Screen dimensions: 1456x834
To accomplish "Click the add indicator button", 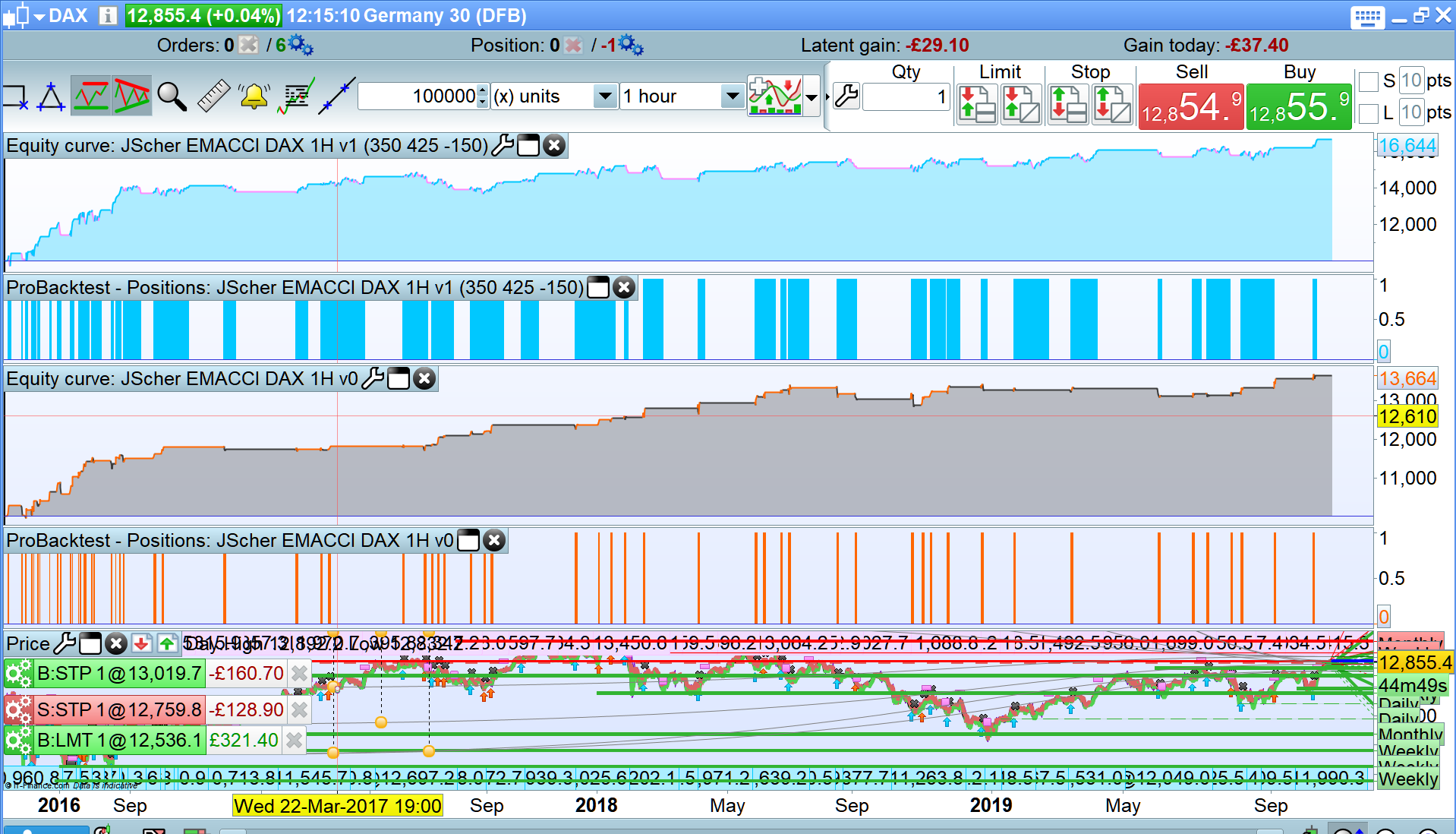I will (x=775, y=96).
